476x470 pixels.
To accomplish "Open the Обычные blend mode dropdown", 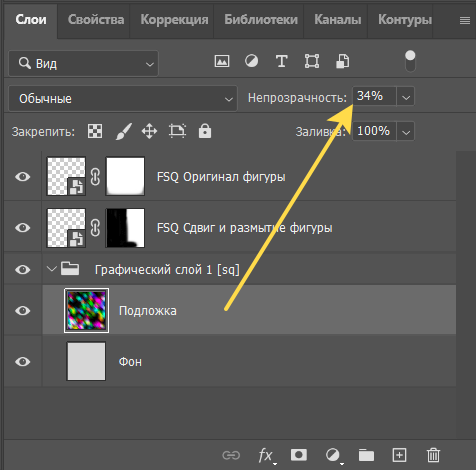I will 123,98.
